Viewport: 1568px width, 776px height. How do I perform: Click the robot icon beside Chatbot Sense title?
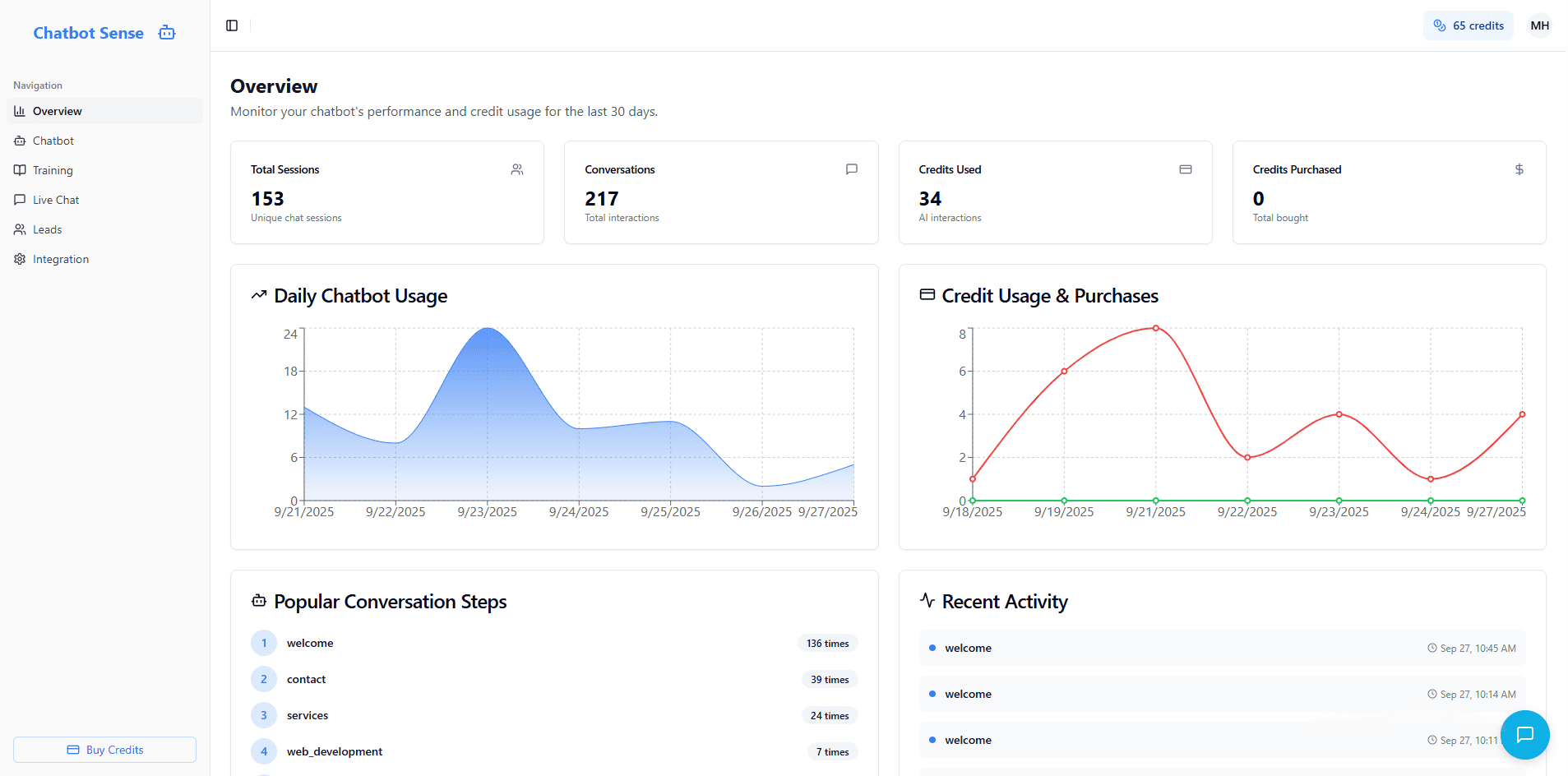pos(166,32)
